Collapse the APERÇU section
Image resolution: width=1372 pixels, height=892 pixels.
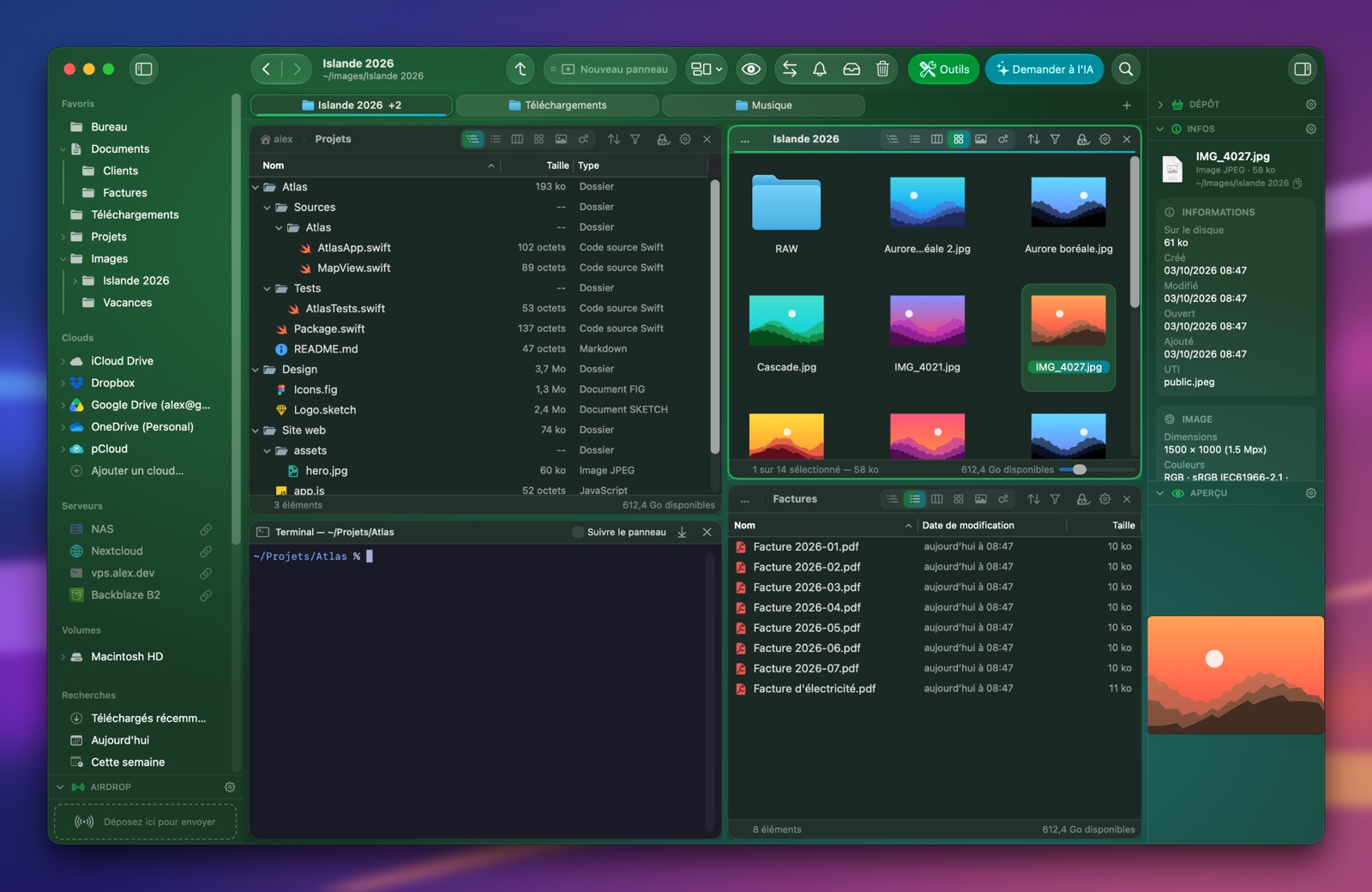click(1160, 493)
